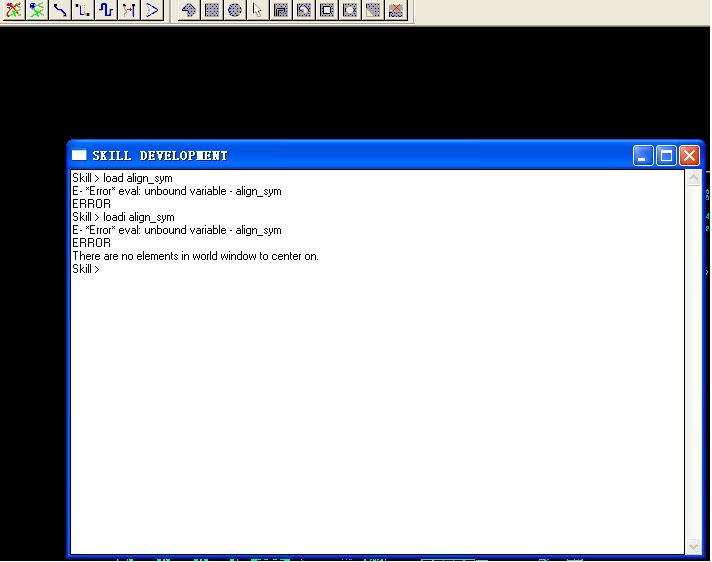Screen dimensions: 712x562
Task: Click "There are no elements in world window" message
Action: 195,256
